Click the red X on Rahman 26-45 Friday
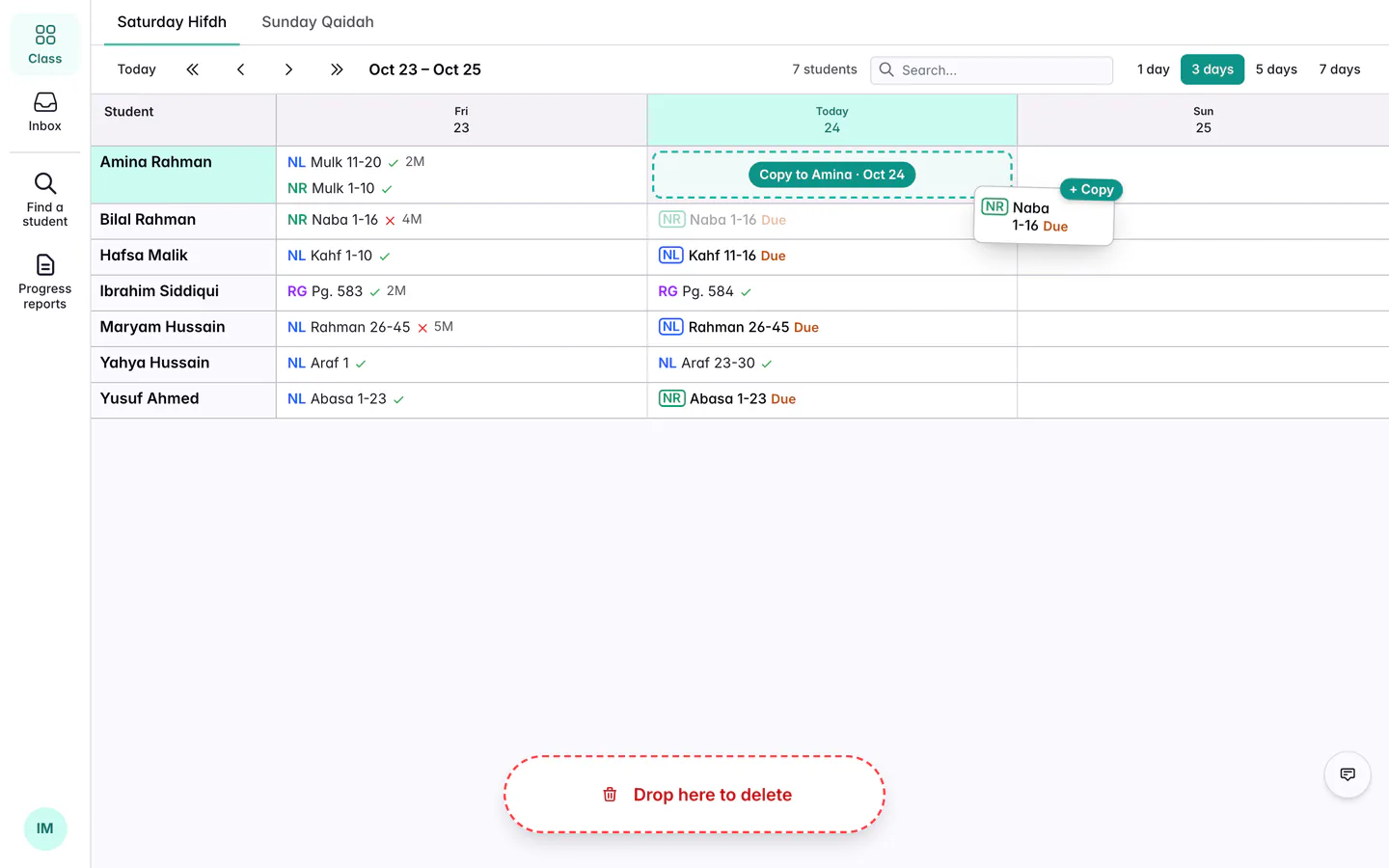Viewport: 1389px width, 868px height. click(x=422, y=328)
